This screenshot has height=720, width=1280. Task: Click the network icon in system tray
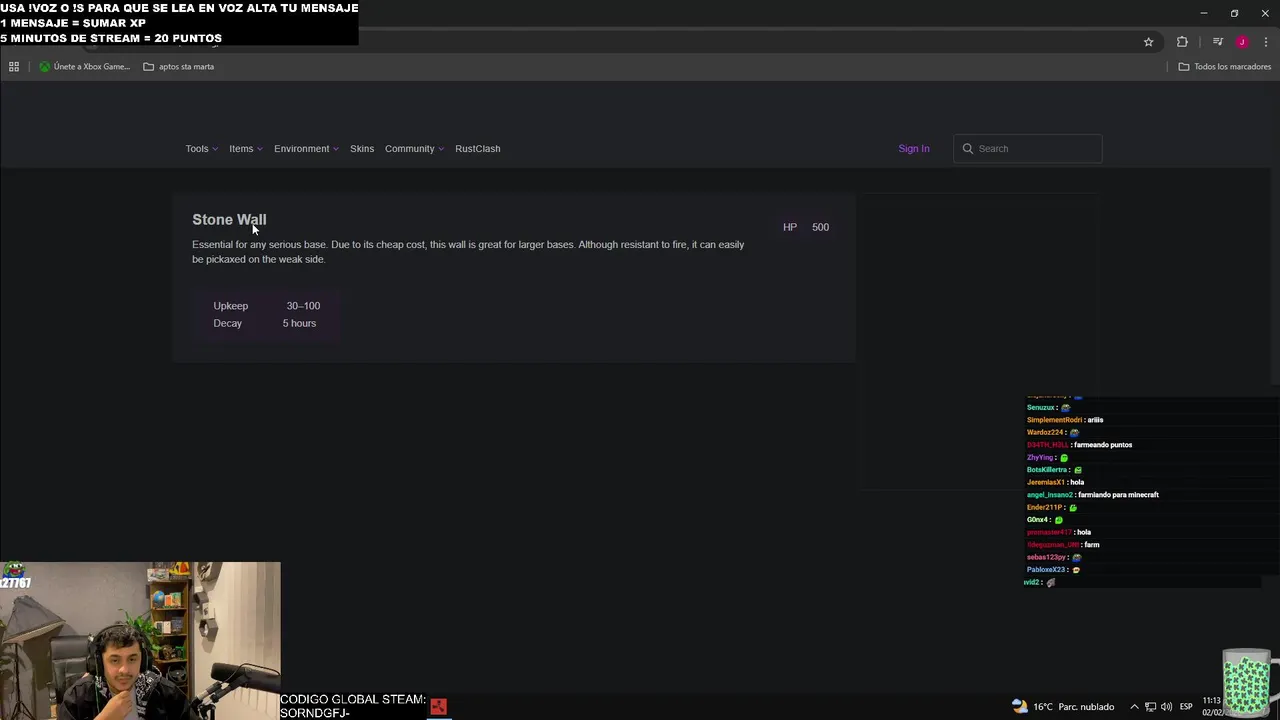pos(1150,707)
